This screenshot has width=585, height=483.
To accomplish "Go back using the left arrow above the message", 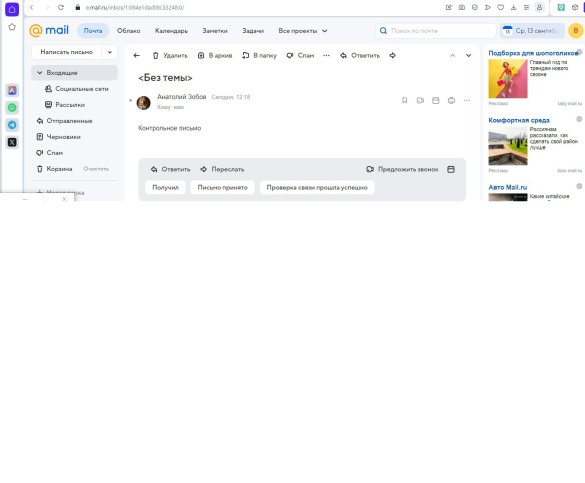I will 137,56.
